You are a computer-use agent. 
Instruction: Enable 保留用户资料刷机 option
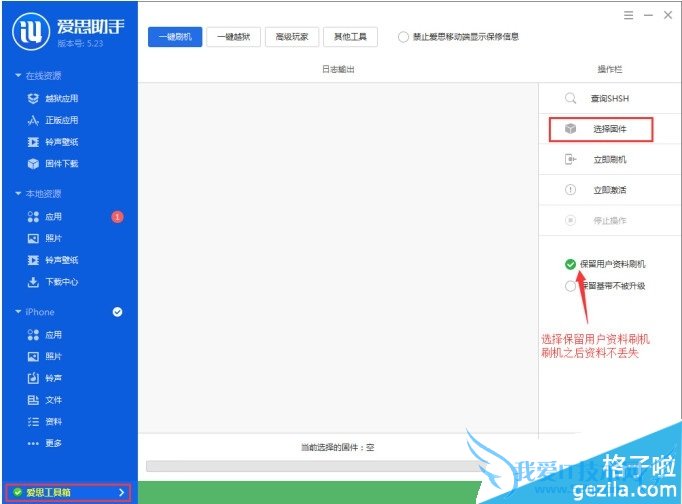pos(570,264)
